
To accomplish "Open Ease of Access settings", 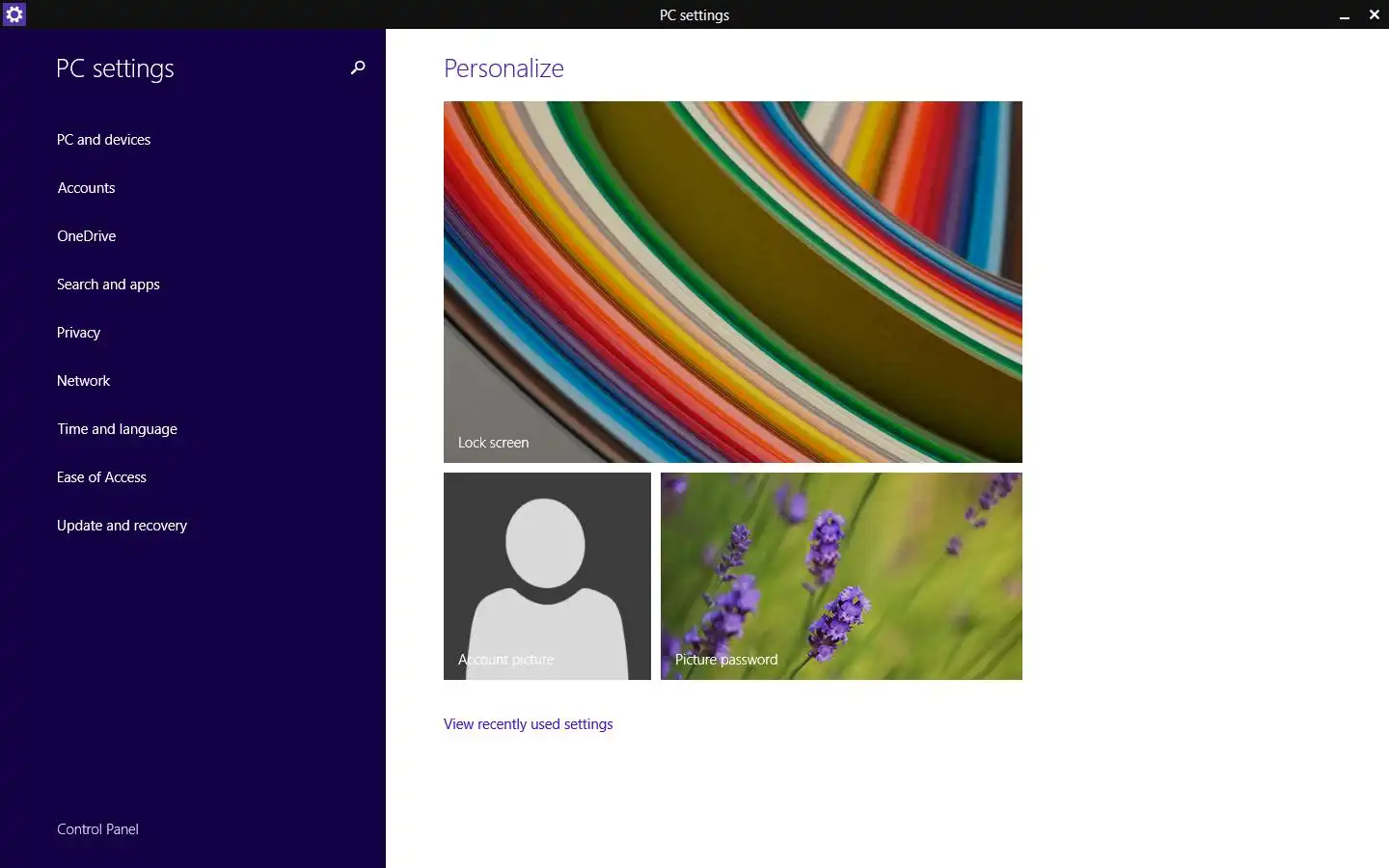I will pos(101,477).
